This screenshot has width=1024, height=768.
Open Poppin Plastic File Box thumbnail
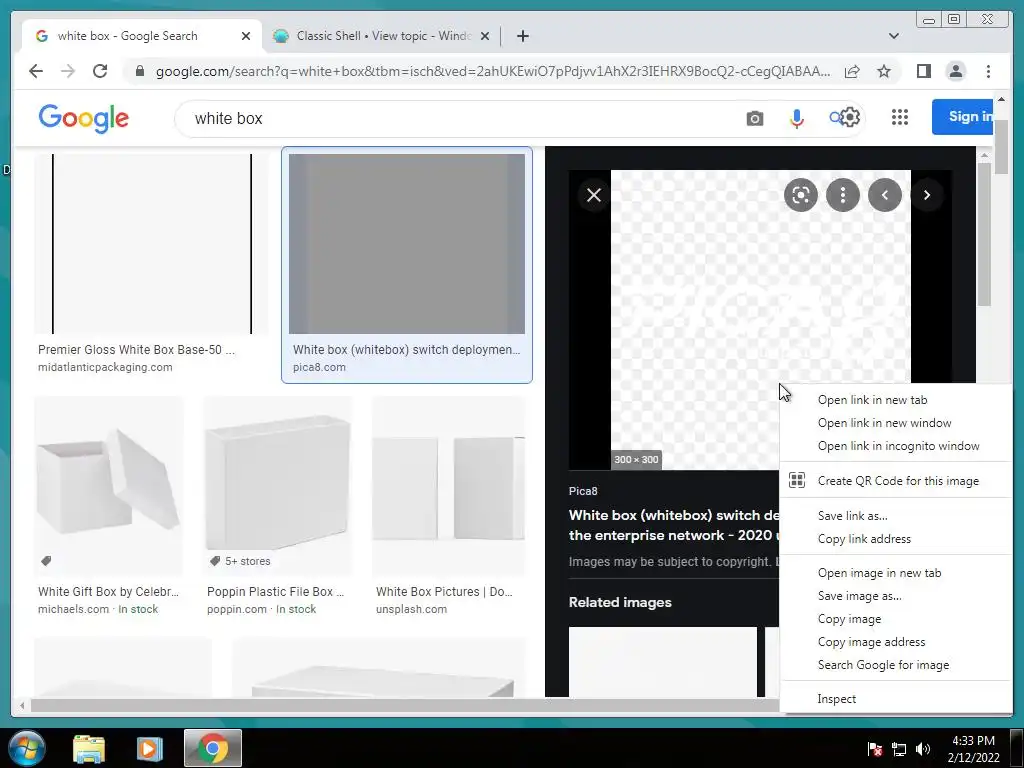point(278,487)
